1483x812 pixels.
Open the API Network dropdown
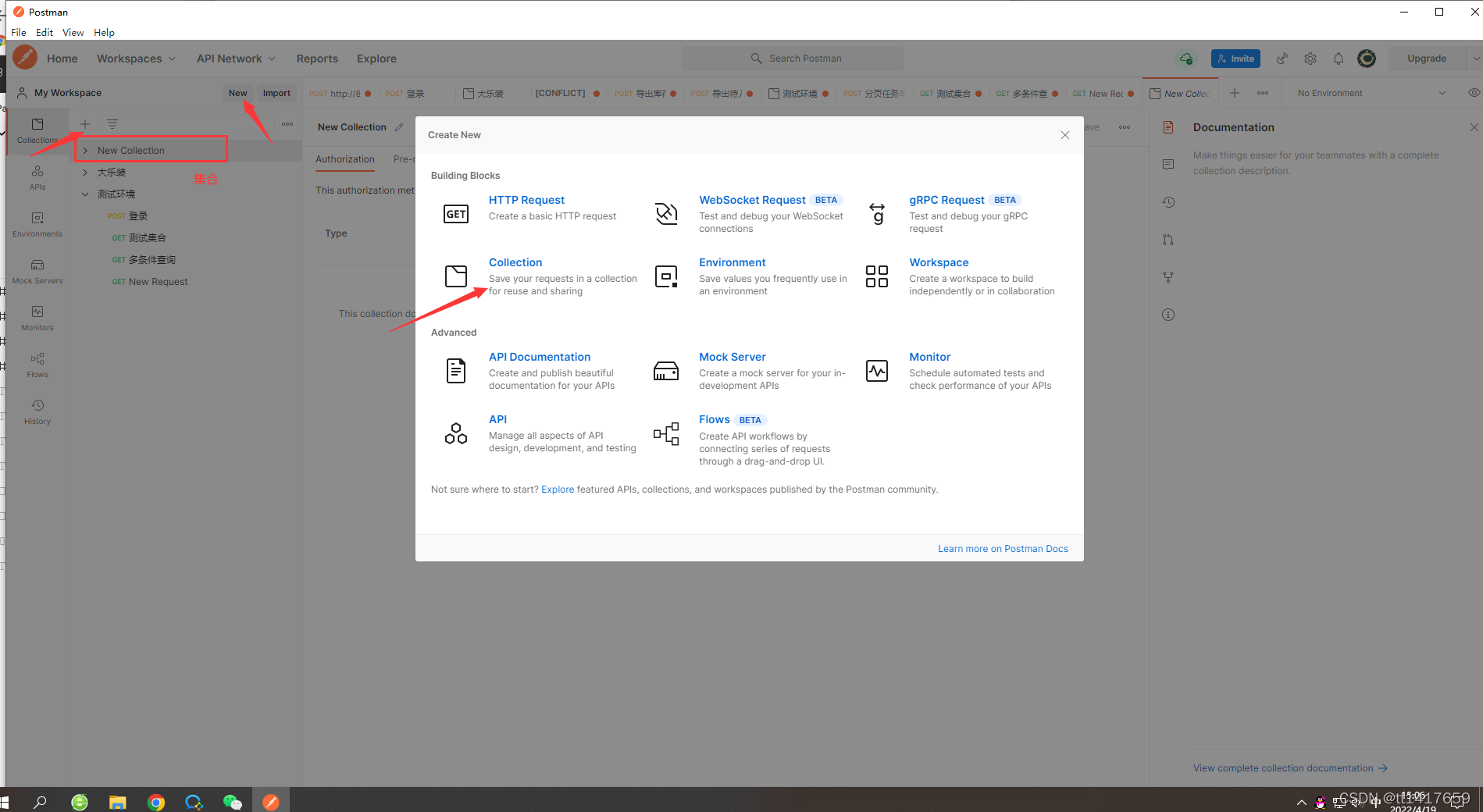coord(236,59)
